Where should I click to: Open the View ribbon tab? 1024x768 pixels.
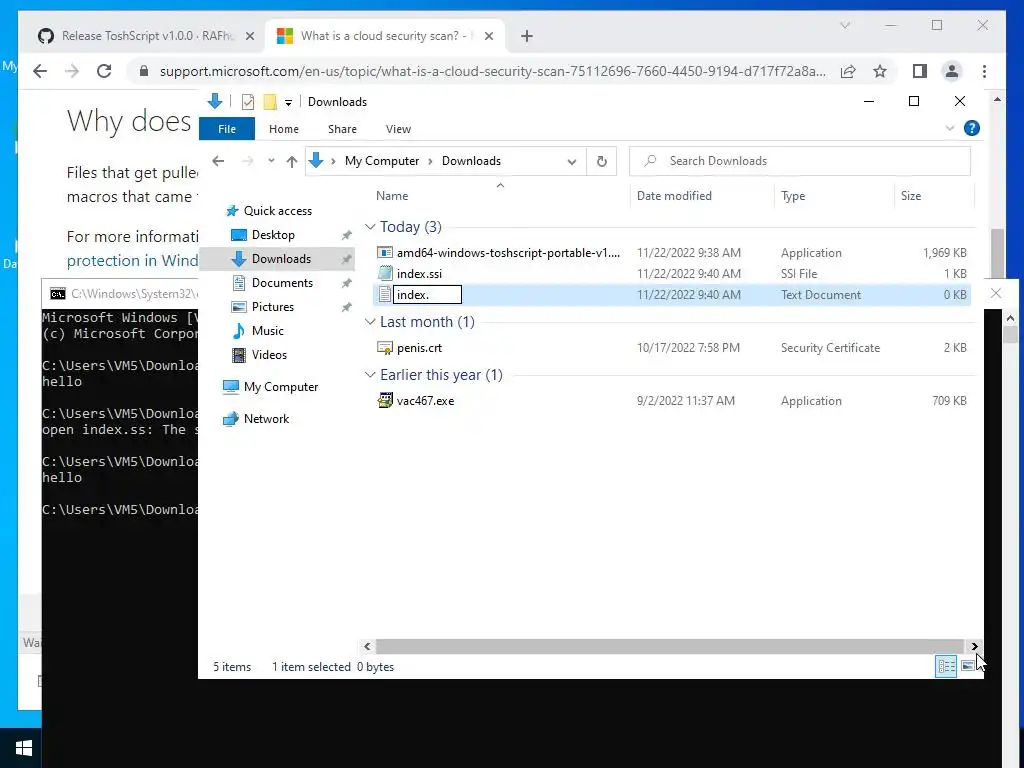click(x=398, y=129)
